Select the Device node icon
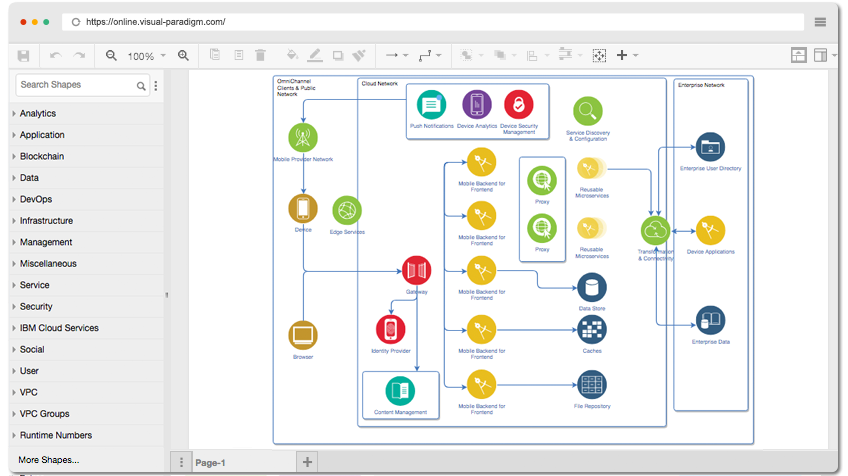848x476 pixels. (303, 208)
